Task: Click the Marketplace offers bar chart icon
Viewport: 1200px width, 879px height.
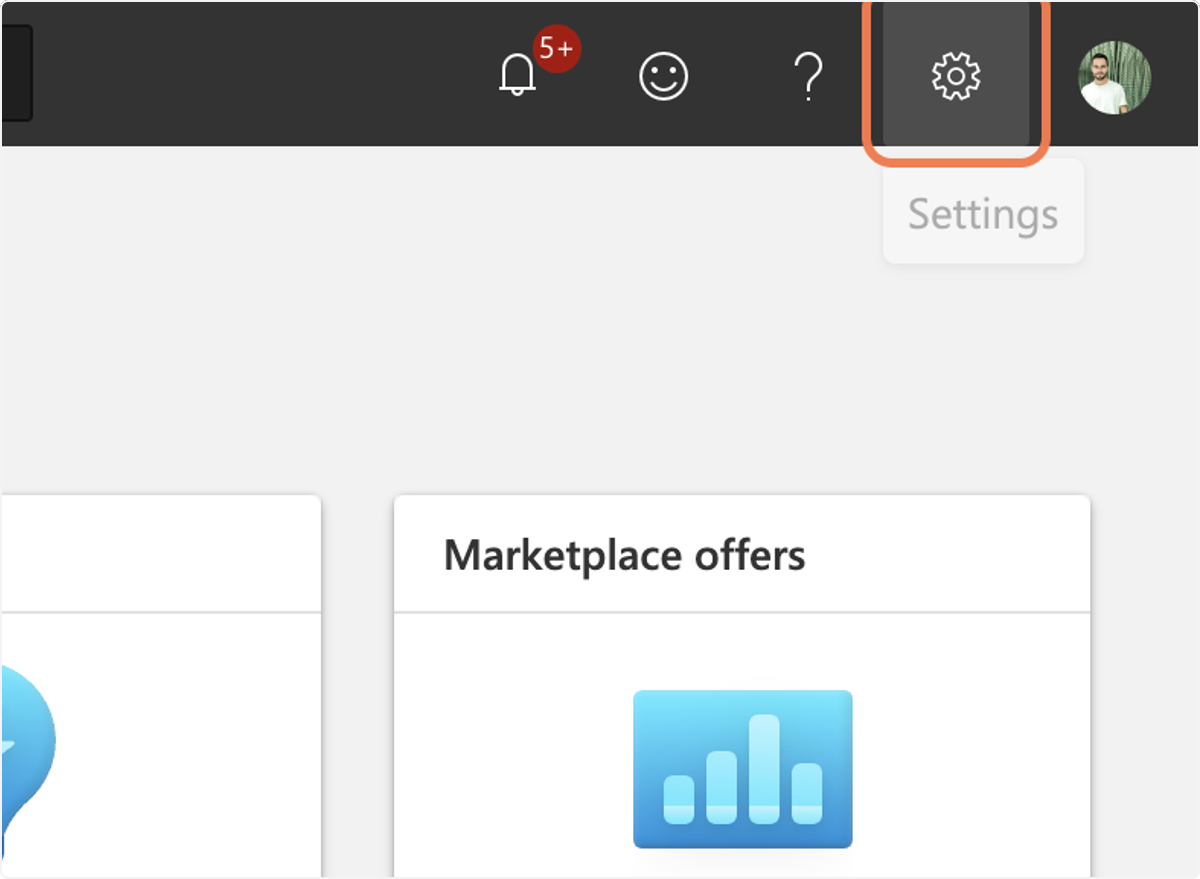Action: coord(743,769)
